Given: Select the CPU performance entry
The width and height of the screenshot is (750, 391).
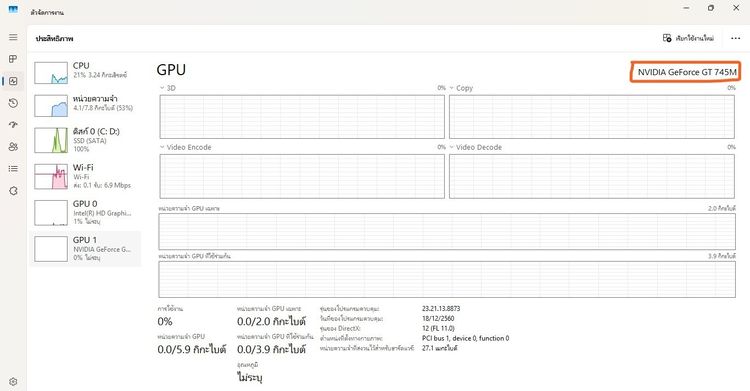Looking at the screenshot, I should (x=85, y=73).
